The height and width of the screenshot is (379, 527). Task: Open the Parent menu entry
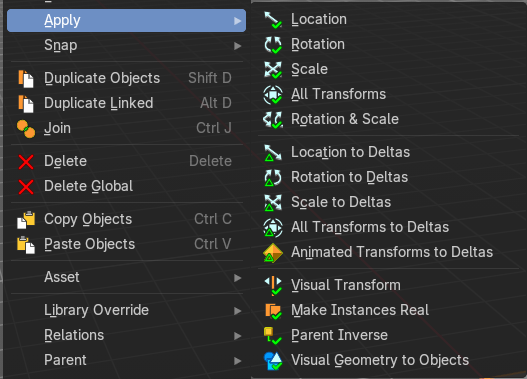(x=126, y=360)
